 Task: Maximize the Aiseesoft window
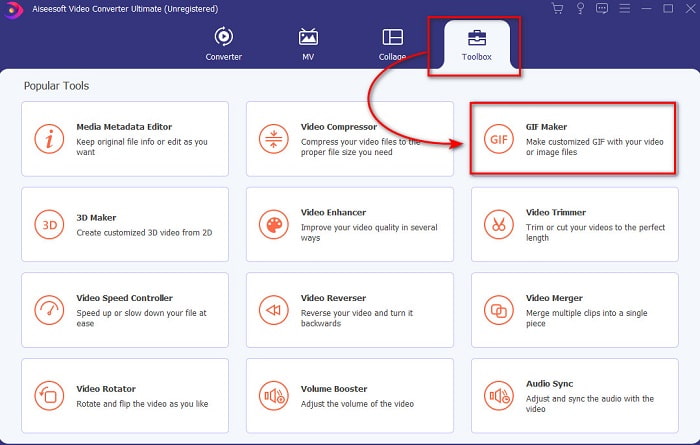(x=668, y=8)
